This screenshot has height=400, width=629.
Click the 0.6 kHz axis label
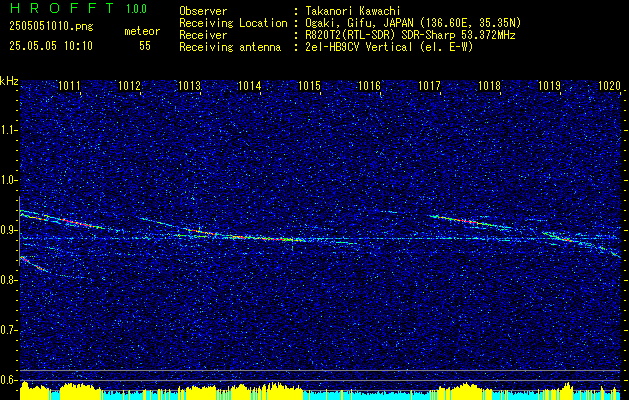click(8, 380)
